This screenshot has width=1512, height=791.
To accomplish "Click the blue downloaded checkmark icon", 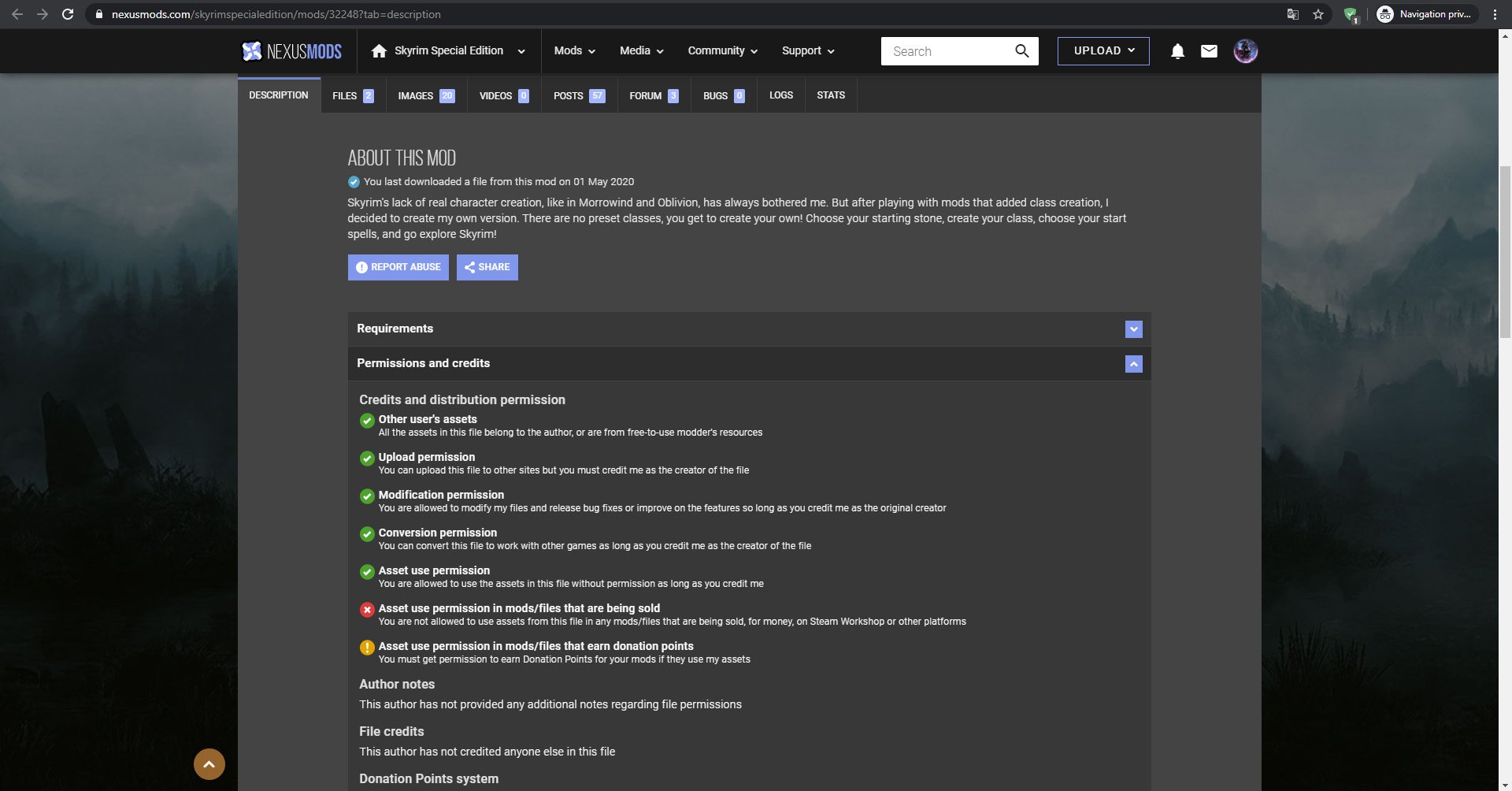I will pos(354,182).
